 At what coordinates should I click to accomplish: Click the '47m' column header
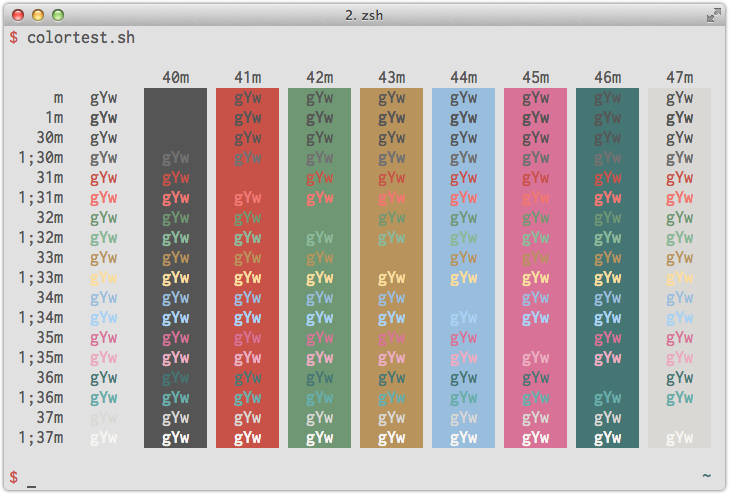tap(680, 77)
